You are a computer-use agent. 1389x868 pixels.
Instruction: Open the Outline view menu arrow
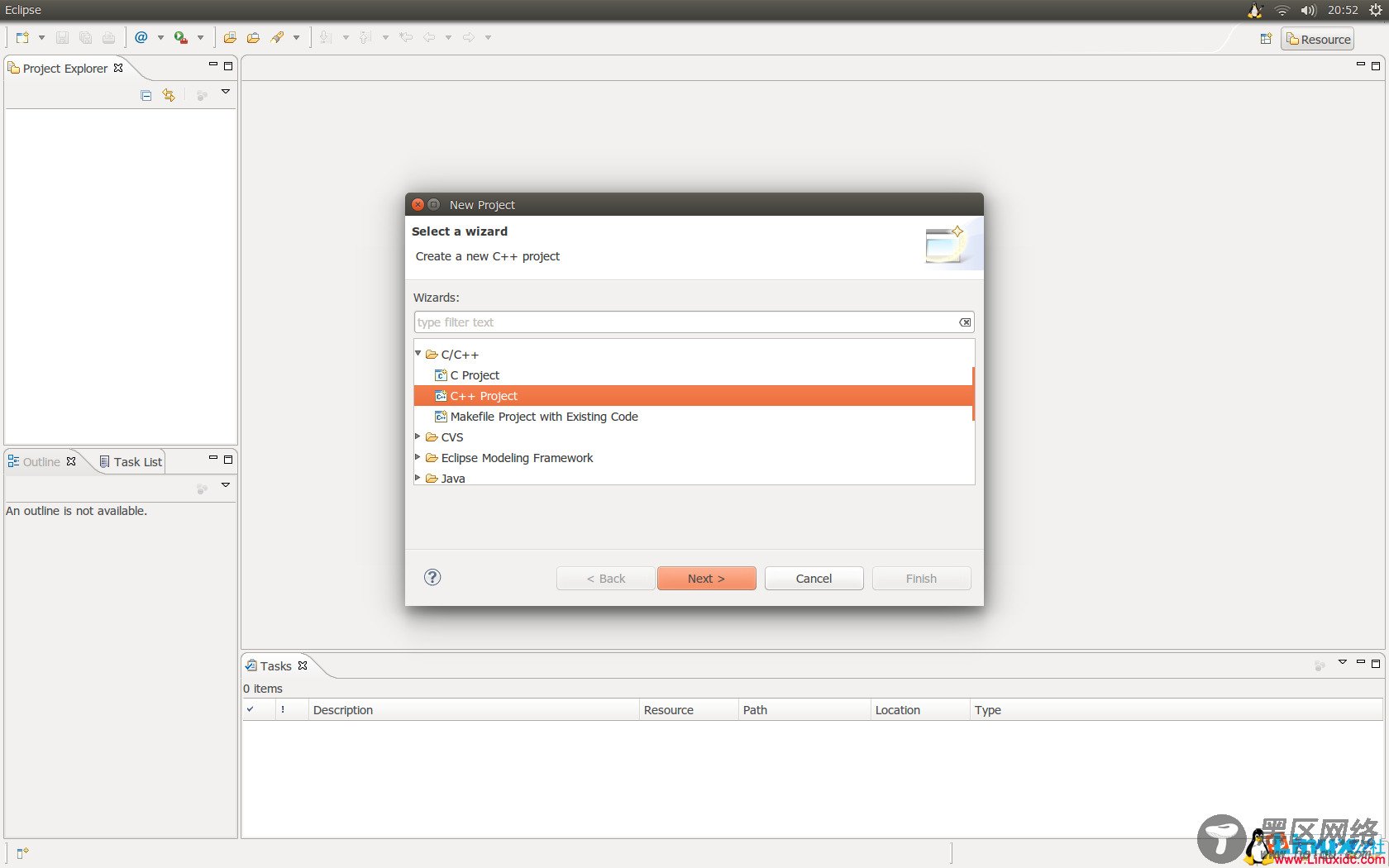click(x=225, y=485)
